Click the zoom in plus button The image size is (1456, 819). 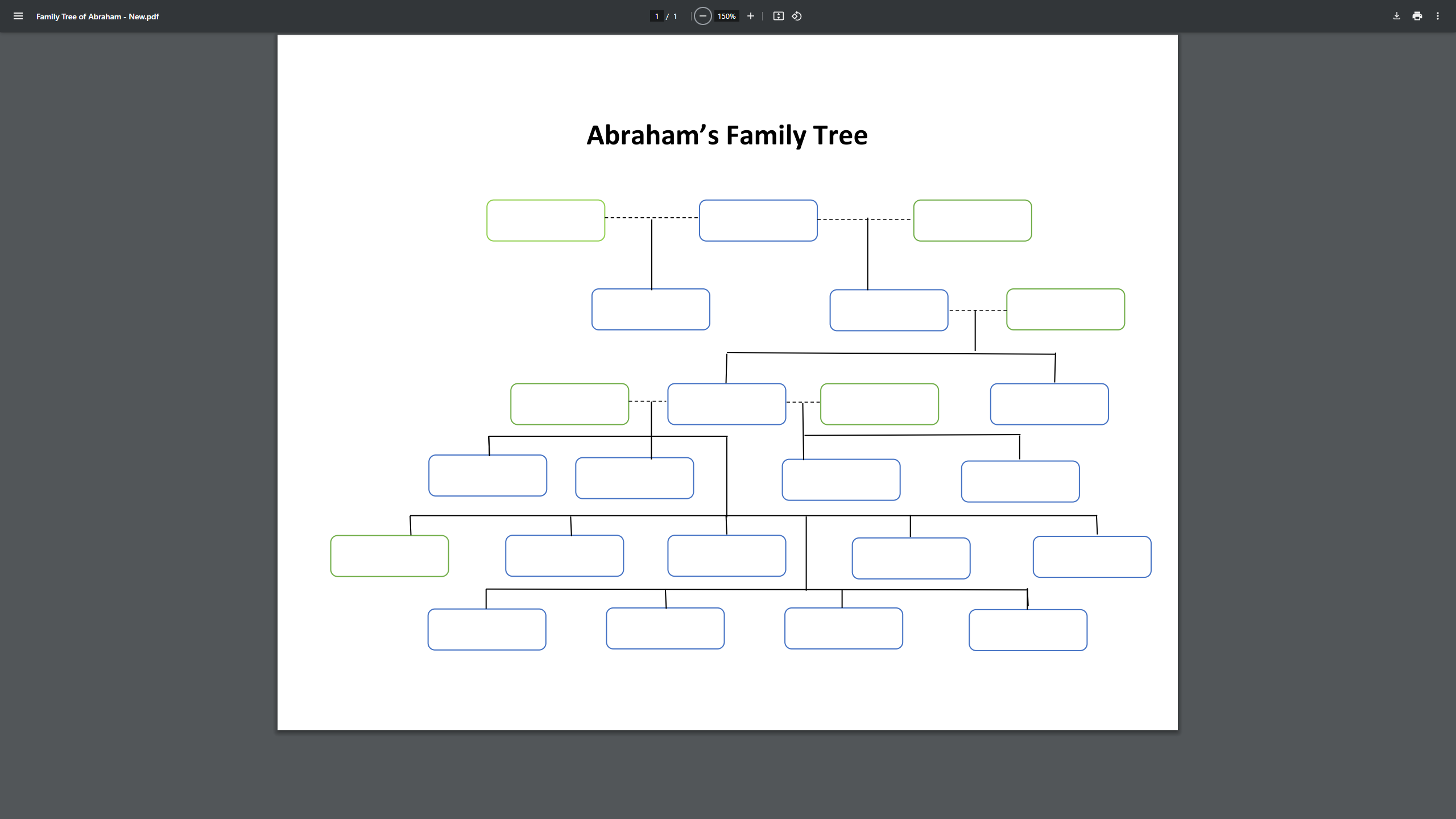click(751, 16)
